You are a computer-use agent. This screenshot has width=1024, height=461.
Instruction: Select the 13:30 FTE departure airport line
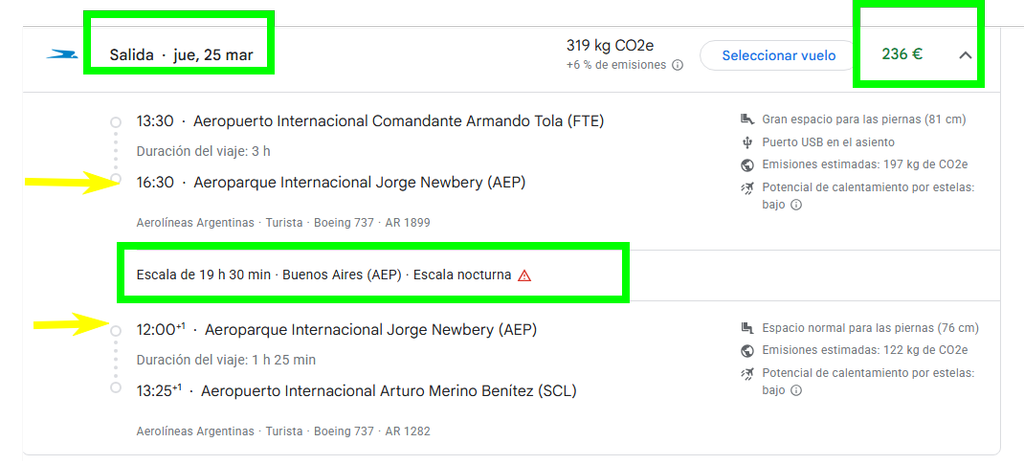(x=370, y=121)
